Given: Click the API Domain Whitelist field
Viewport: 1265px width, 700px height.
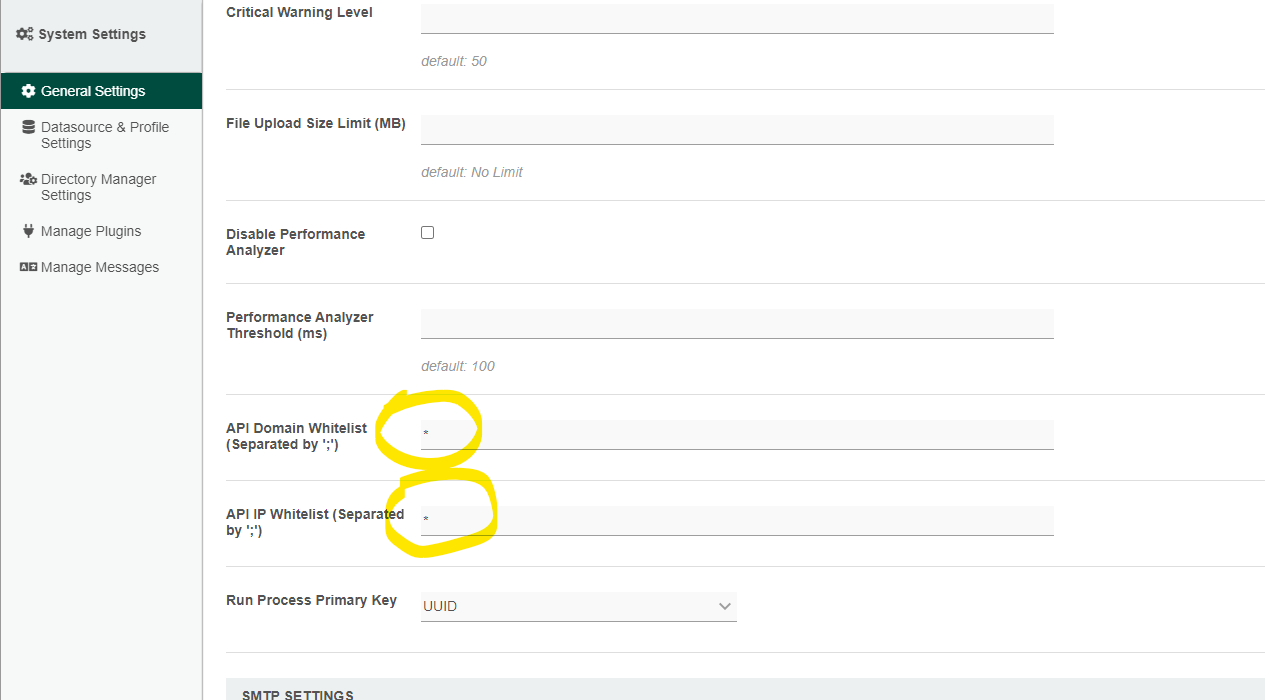Looking at the screenshot, I should (737, 435).
